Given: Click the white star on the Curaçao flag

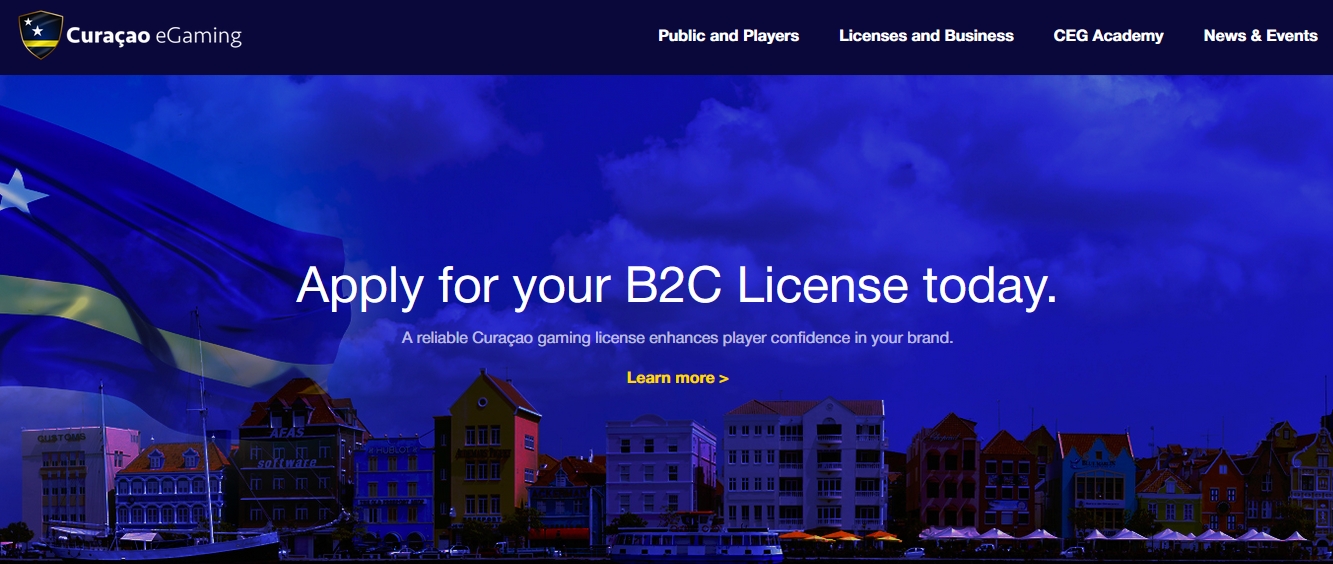Looking at the screenshot, I should (20, 191).
